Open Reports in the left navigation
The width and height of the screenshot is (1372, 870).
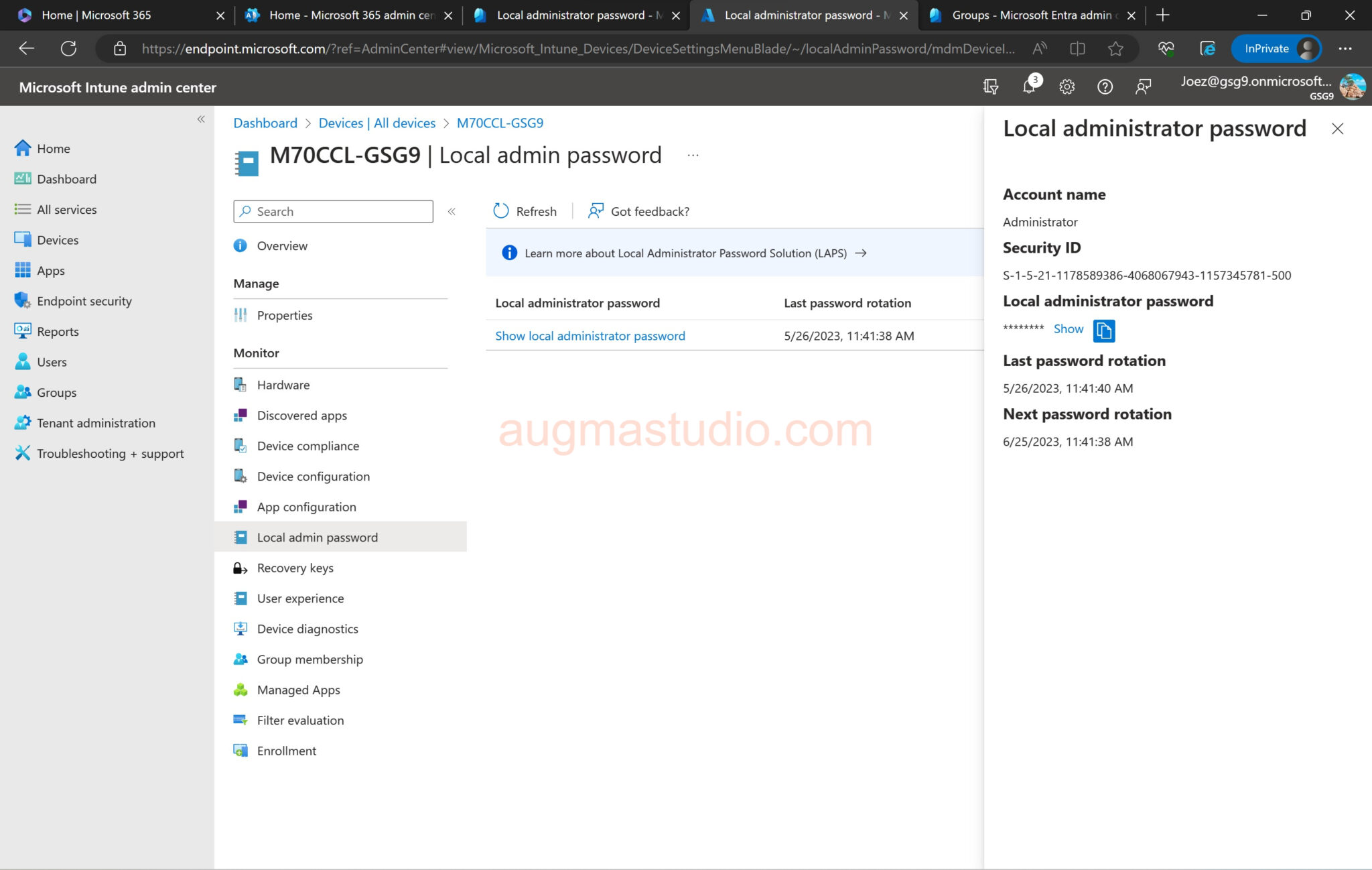[58, 331]
